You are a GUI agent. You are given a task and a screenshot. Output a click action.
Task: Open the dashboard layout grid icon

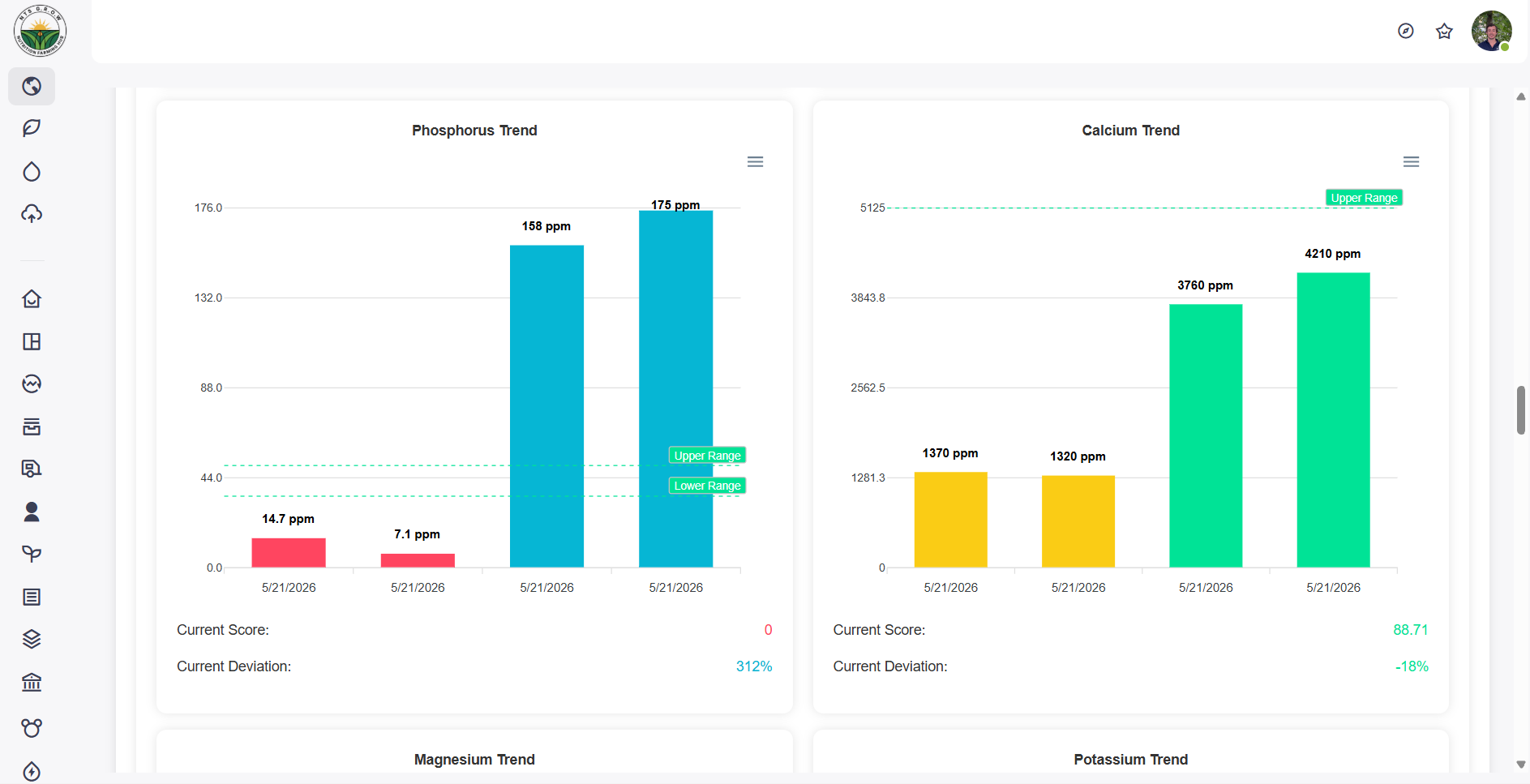(x=32, y=341)
